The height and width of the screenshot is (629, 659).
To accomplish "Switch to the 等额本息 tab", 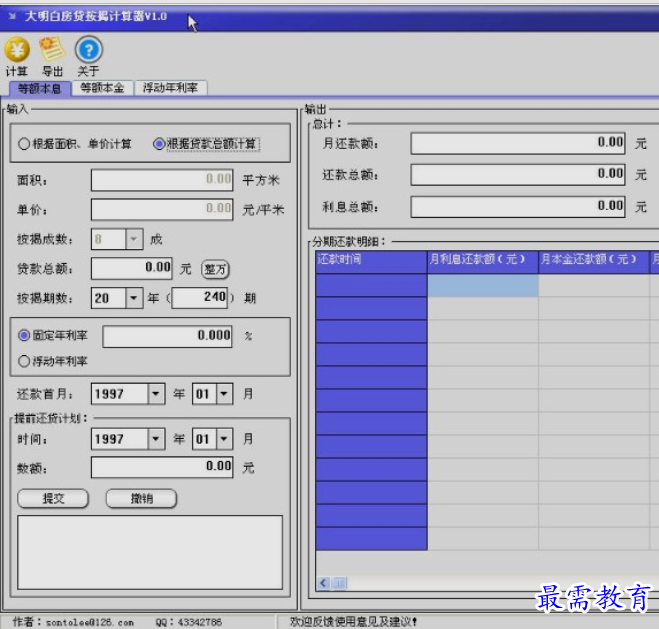I will [x=40, y=88].
